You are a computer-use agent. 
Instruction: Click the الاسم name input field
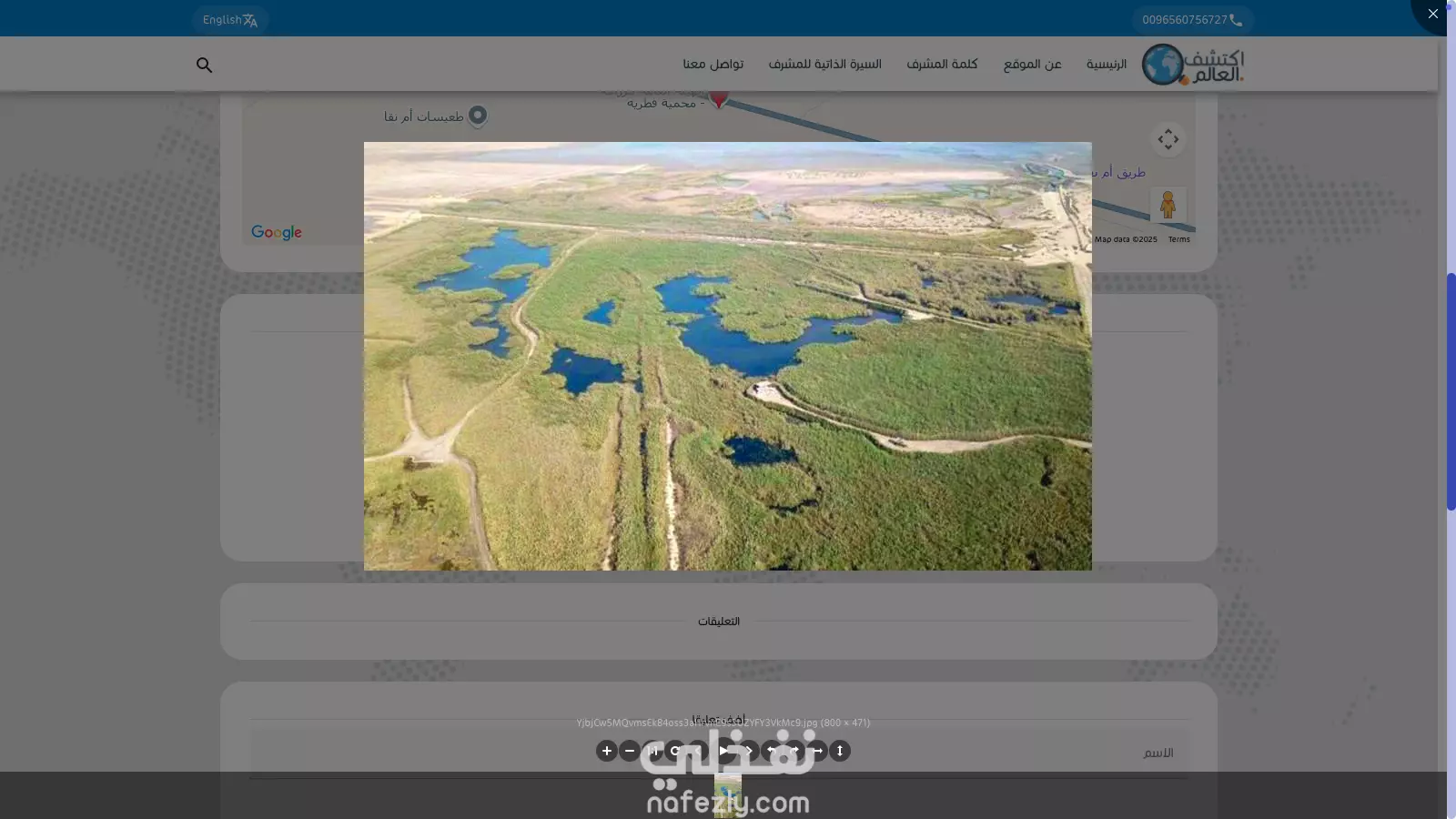point(719,753)
